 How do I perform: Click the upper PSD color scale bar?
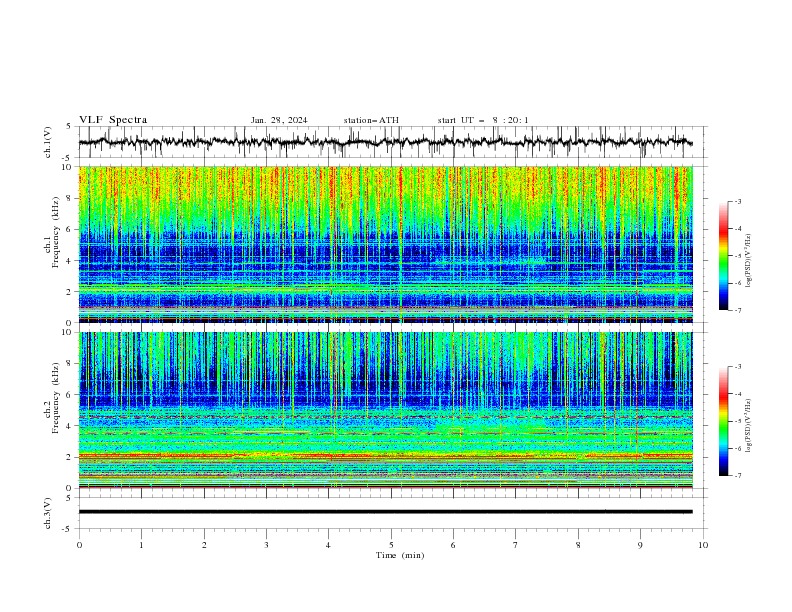pyautogui.click(x=723, y=256)
